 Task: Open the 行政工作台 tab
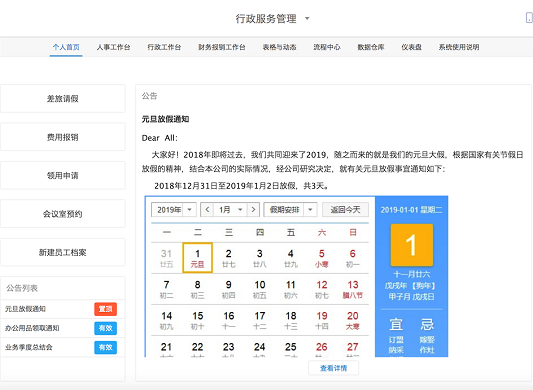pos(164,47)
